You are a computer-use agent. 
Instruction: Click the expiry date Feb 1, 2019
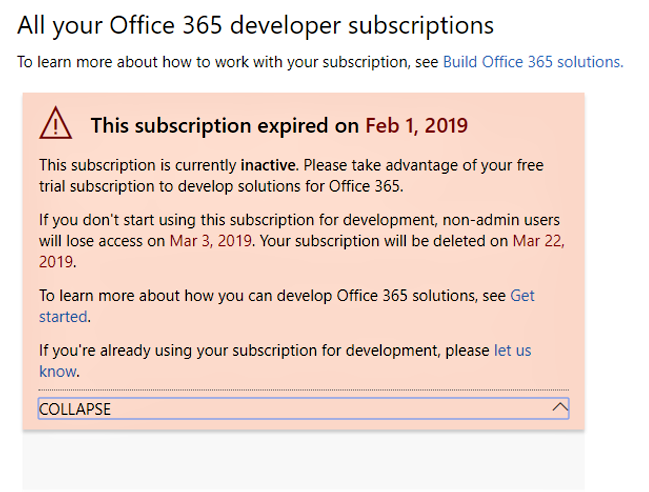[416, 125]
